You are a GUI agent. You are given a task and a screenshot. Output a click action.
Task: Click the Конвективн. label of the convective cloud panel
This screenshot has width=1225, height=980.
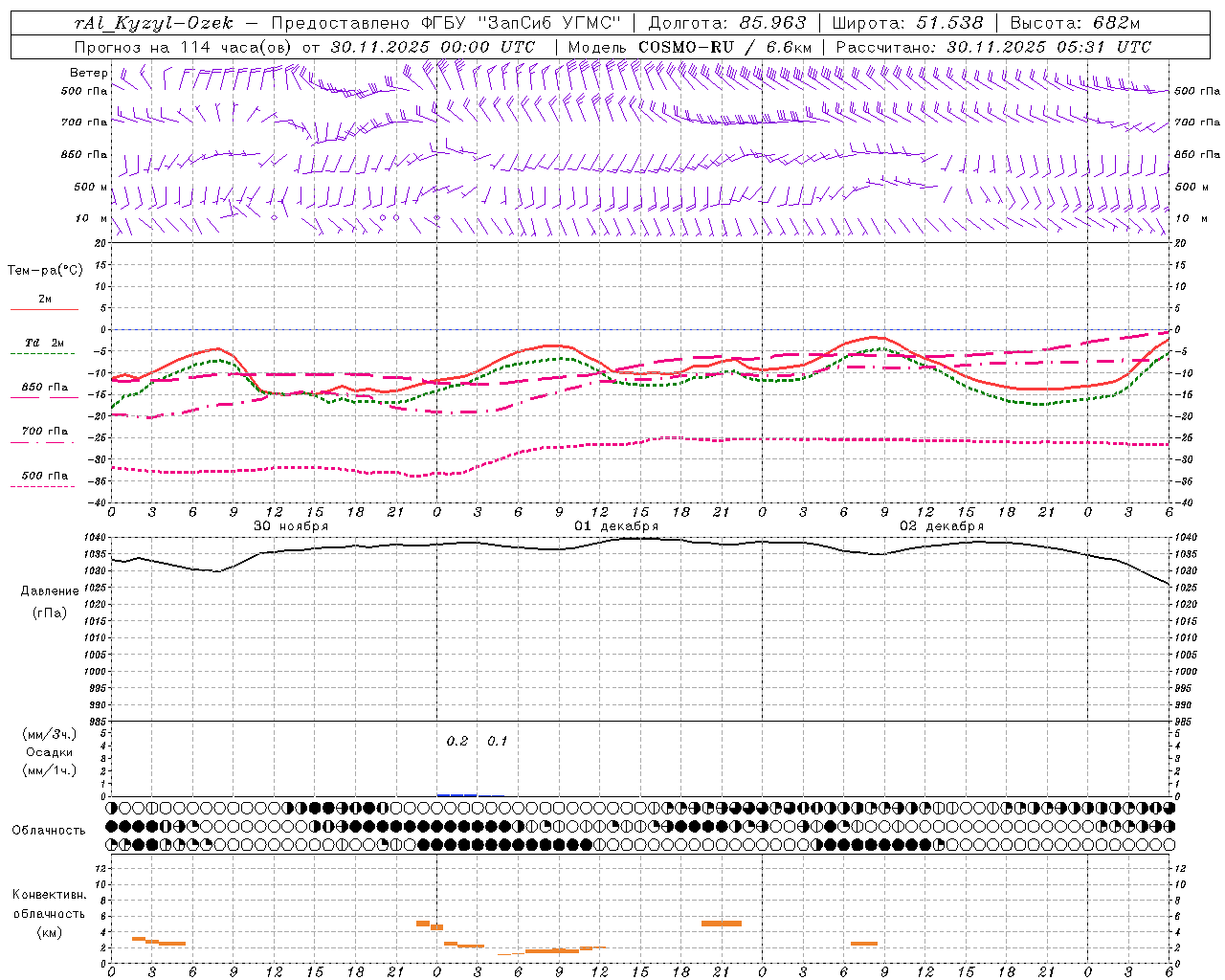point(49,895)
